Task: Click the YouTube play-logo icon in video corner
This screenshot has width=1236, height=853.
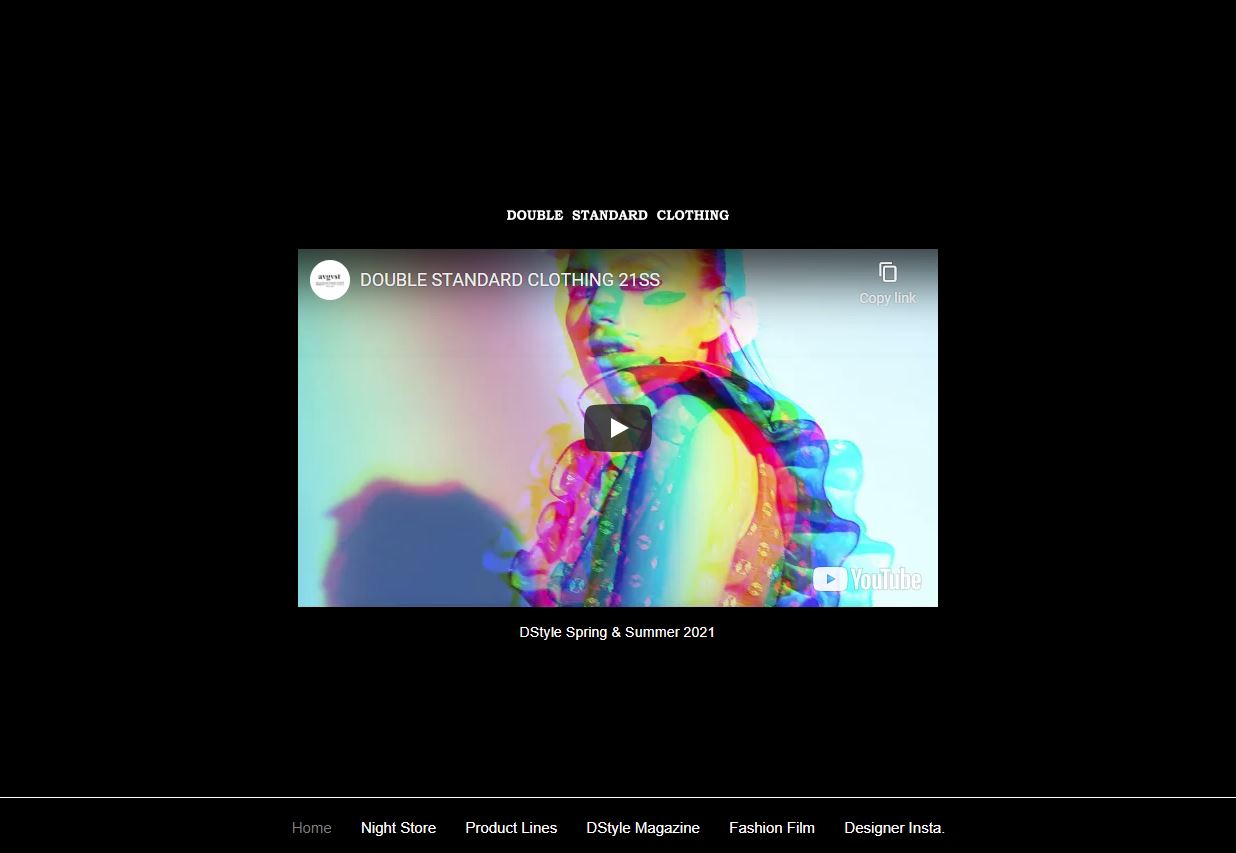Action: click(830, 579)
